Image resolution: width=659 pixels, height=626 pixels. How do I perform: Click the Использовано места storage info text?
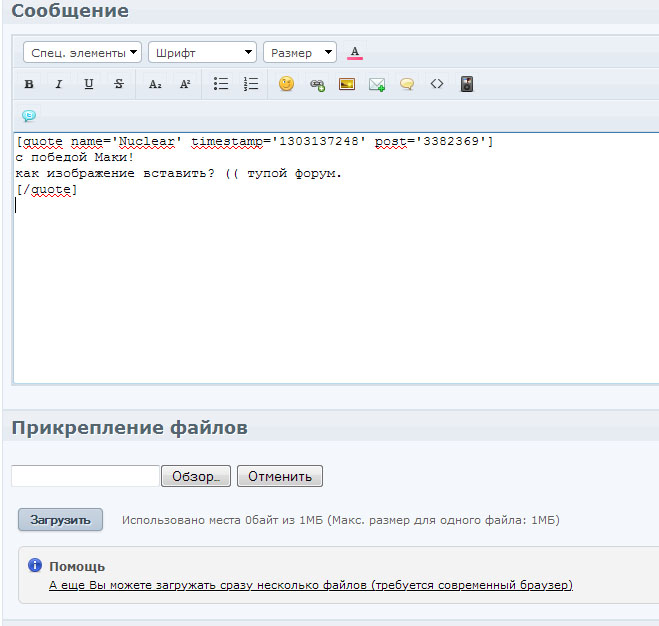341,520
